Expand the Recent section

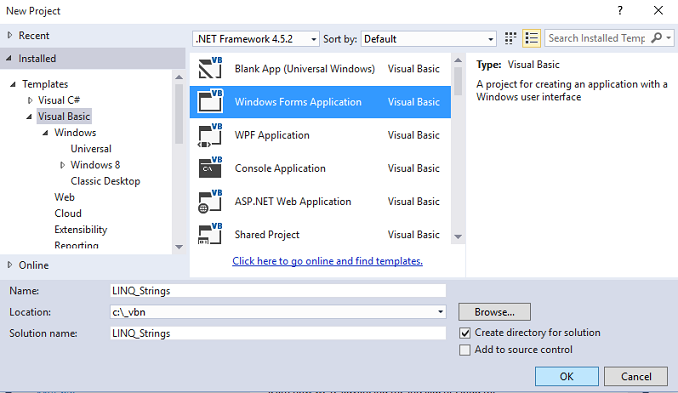pyautogui.click(x=10, y=35)
